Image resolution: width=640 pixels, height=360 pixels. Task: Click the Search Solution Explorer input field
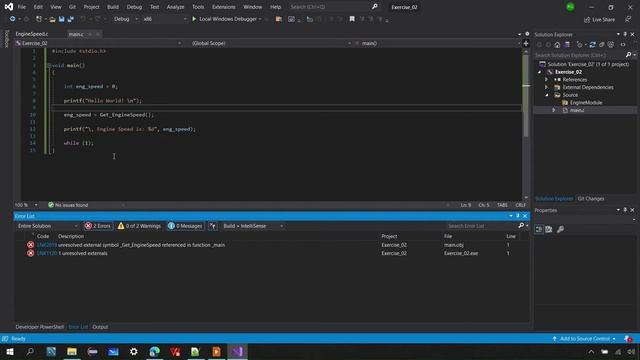(x=579, y=55)
